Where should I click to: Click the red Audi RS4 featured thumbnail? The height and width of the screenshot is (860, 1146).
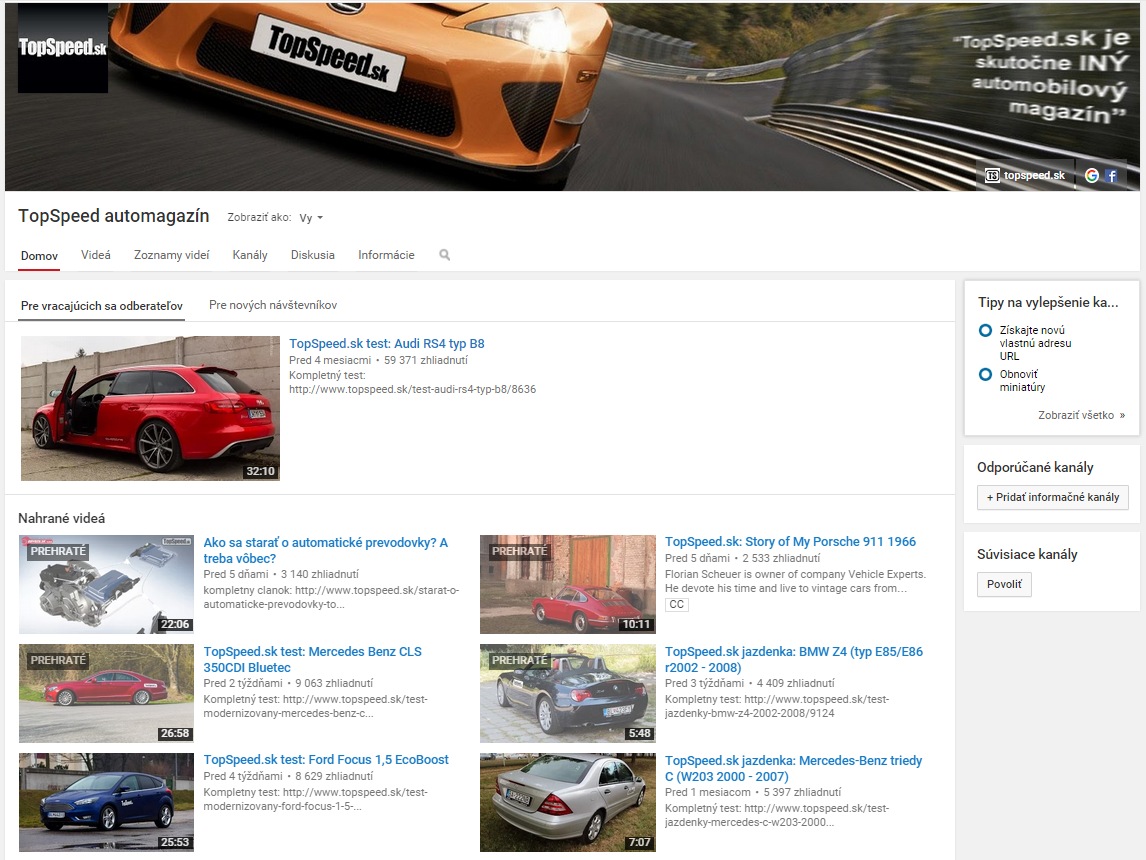[x=150, y=408]
